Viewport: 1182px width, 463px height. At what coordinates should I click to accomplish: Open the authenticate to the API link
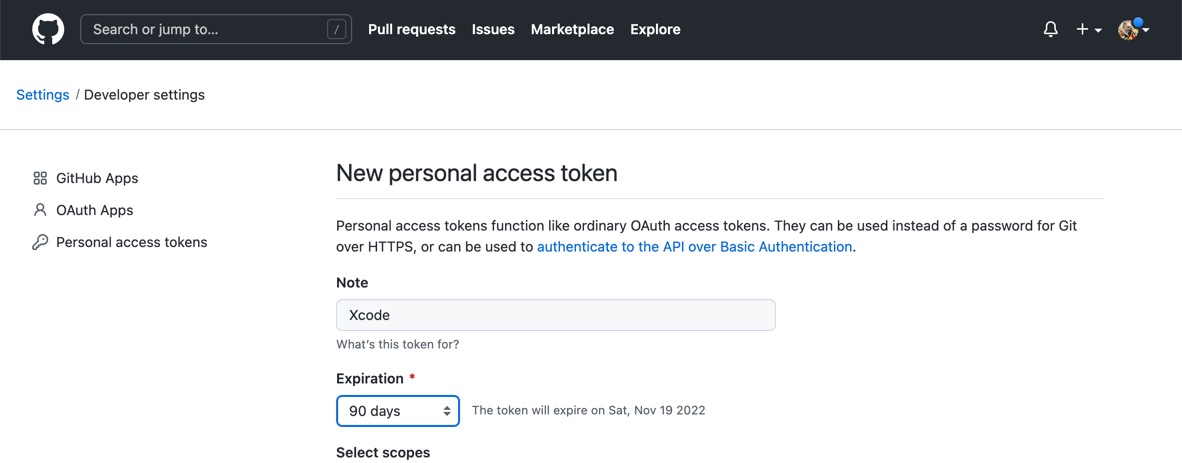694,247
